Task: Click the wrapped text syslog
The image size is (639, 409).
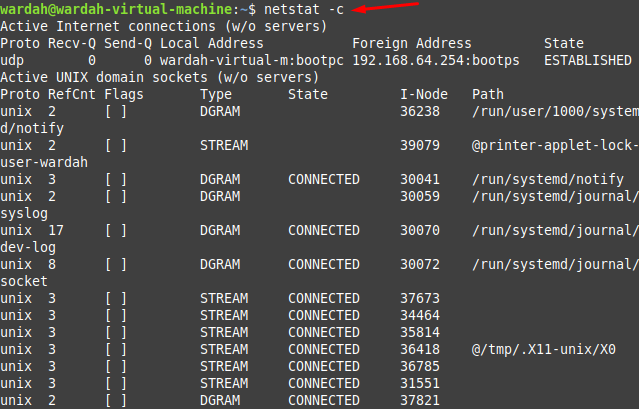Action: pos(24,213)
